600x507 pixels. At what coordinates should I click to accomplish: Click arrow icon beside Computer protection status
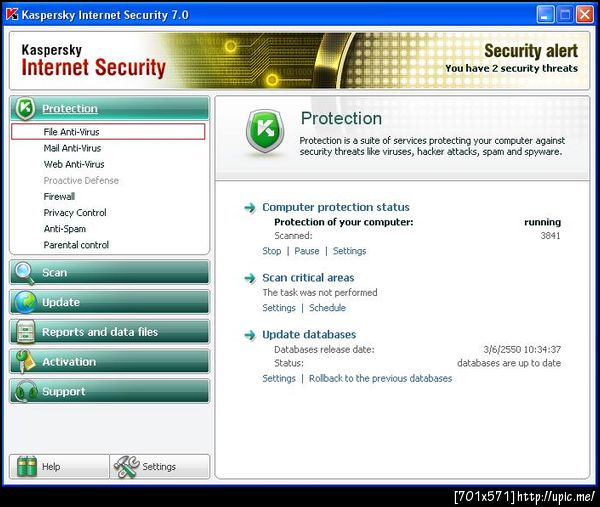tap(250, 208)
